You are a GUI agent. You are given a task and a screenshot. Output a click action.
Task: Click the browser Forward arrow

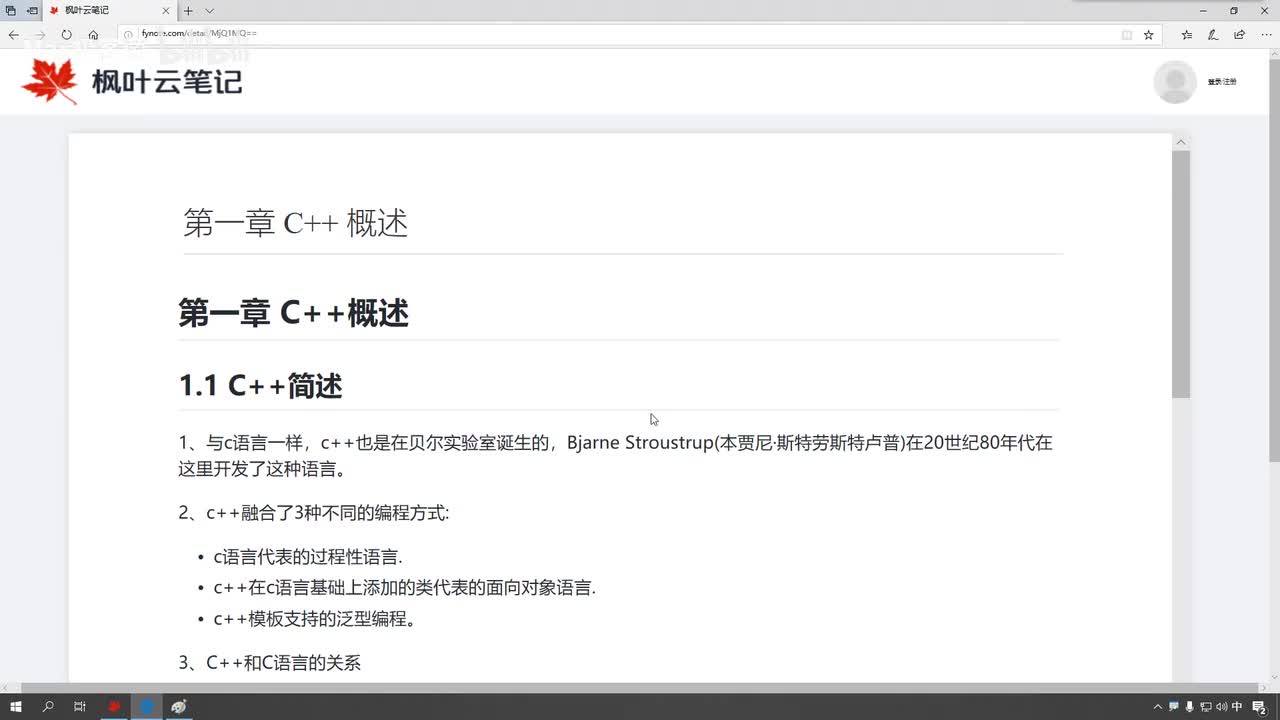pos(40,34)
